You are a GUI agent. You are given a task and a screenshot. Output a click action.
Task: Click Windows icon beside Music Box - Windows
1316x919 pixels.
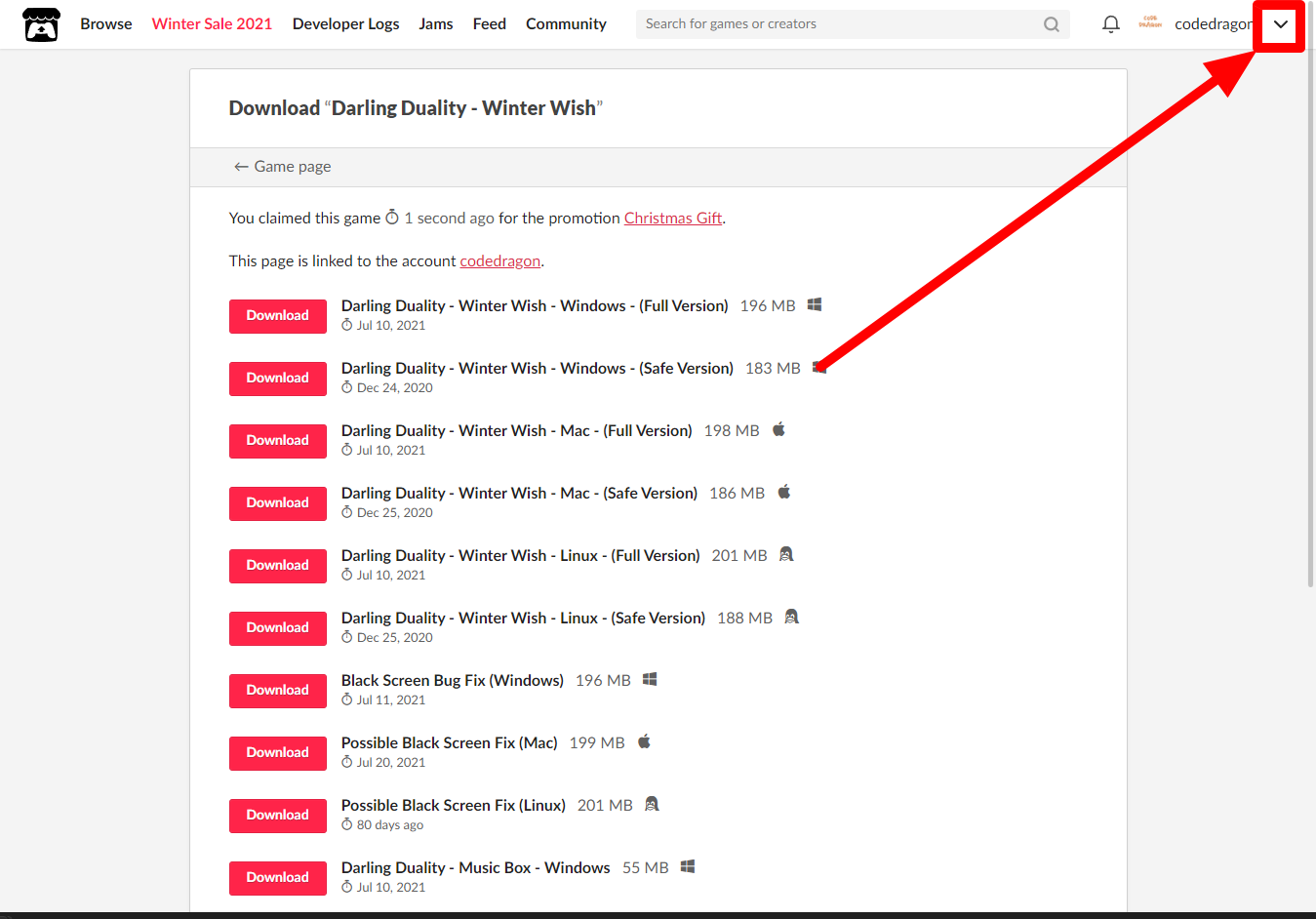click(688, 866)
